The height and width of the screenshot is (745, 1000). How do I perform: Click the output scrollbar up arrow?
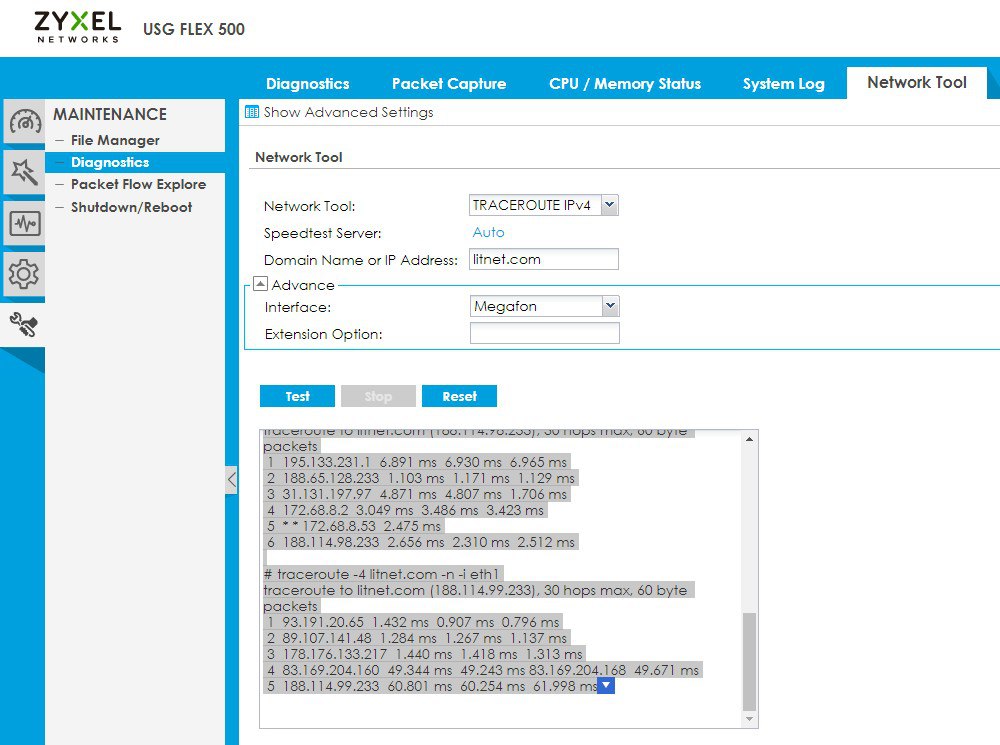pos(749,439)
